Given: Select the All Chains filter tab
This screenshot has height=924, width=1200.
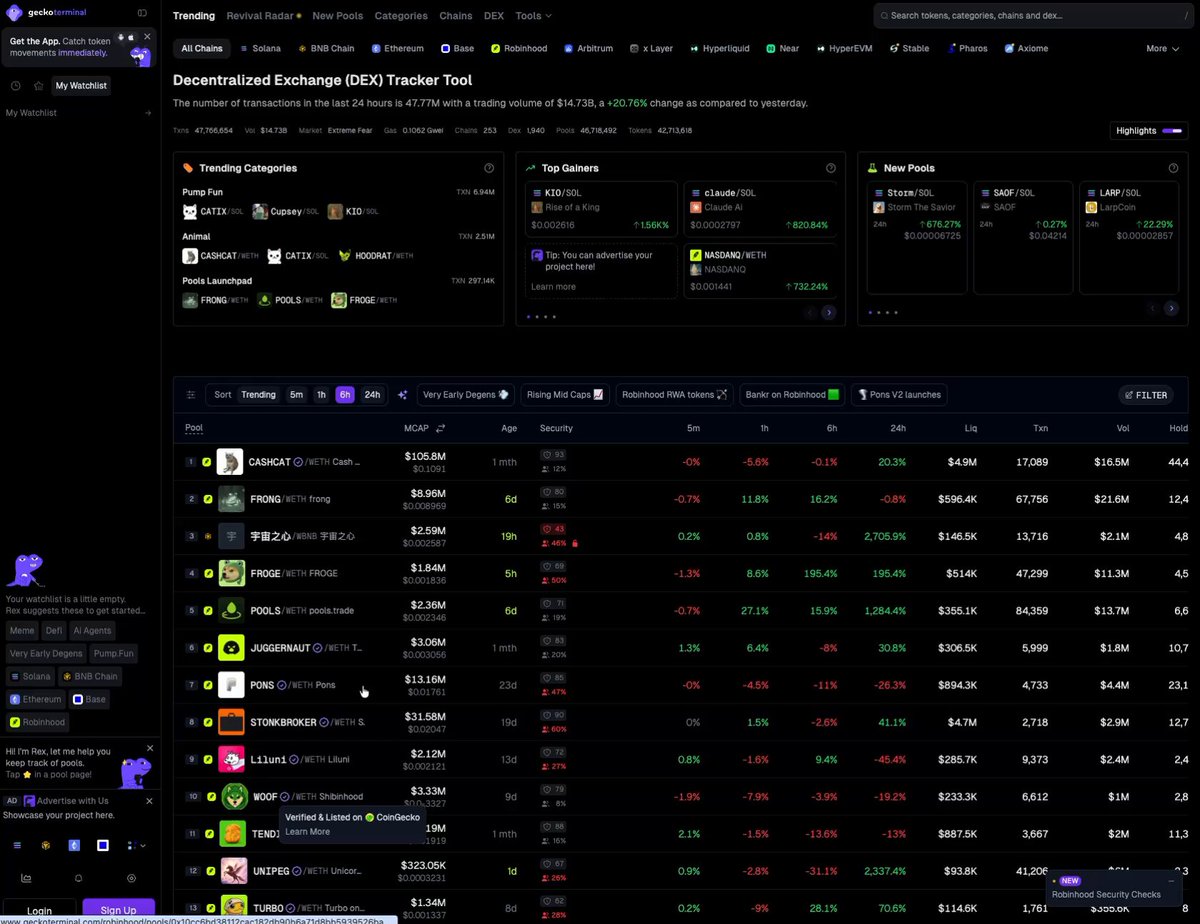Looking at the screenshot, I should click(x=202, y=48).
